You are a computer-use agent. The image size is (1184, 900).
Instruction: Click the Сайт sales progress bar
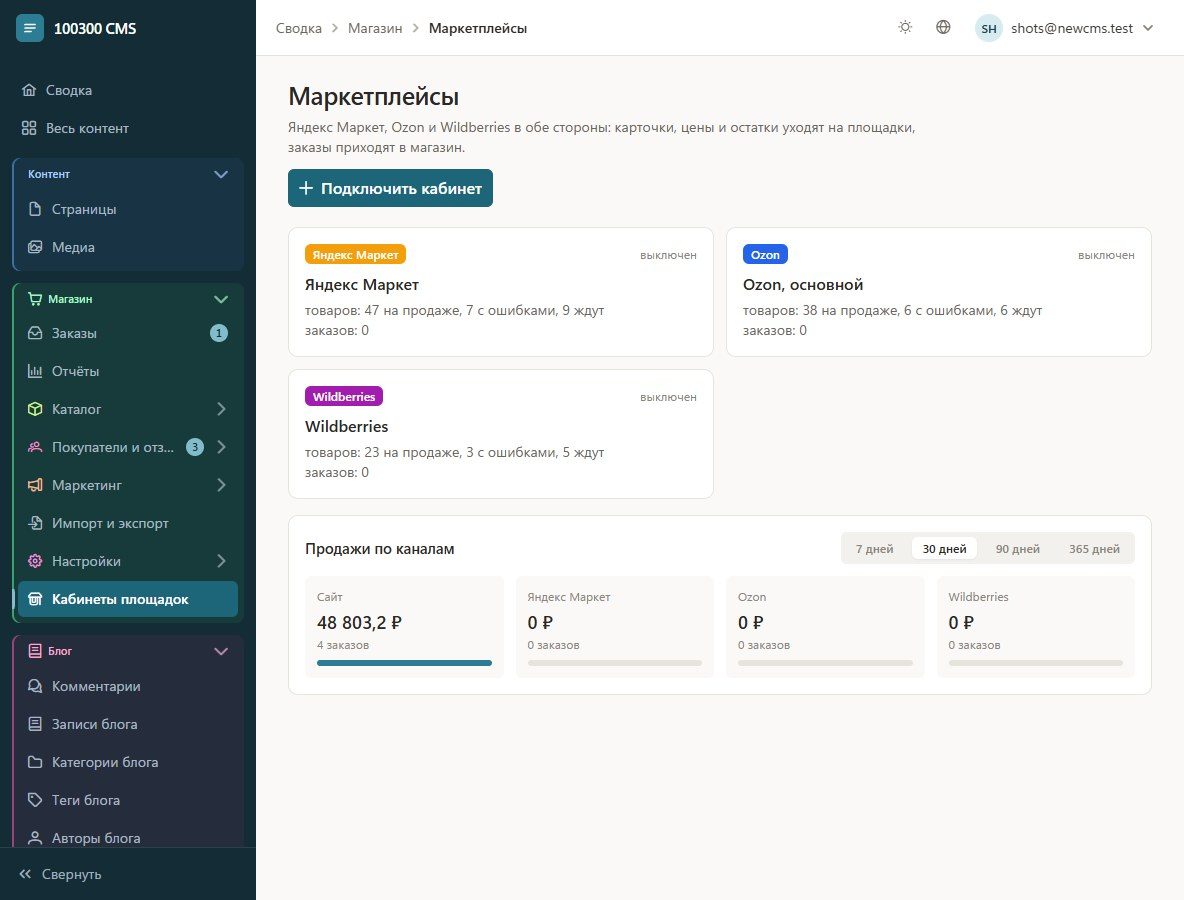click(x=404, y=663)
